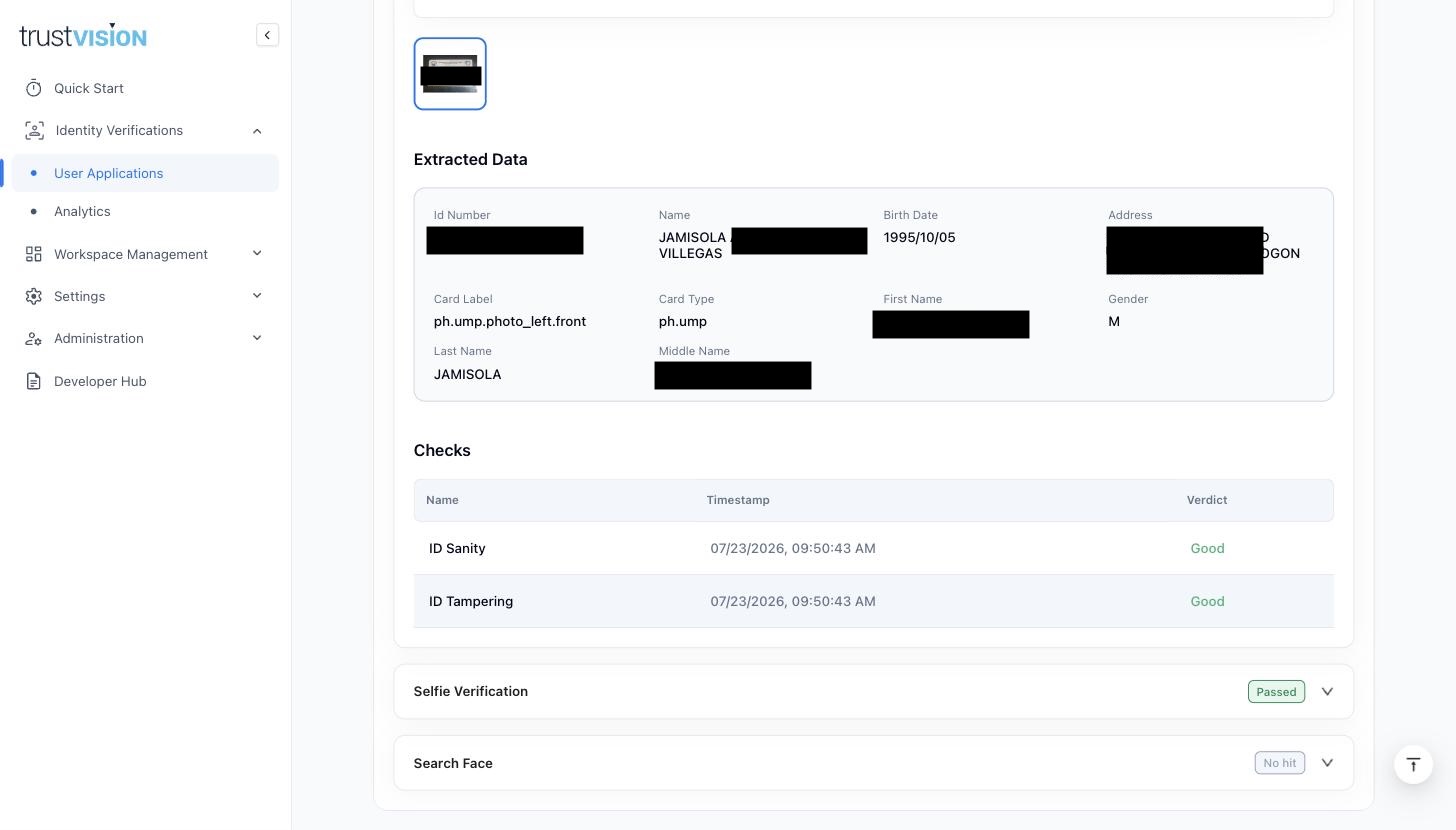Image resolution: width=1456 pixels, height=830 pixels.
Task: Click the Verdict column header
Action: coord(1207,500)
